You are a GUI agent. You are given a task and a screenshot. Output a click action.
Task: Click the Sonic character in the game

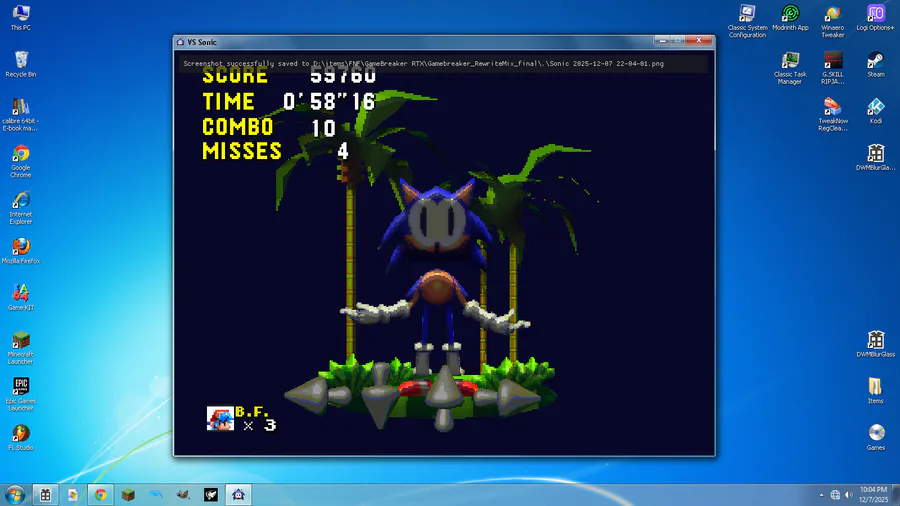(437, 275)
